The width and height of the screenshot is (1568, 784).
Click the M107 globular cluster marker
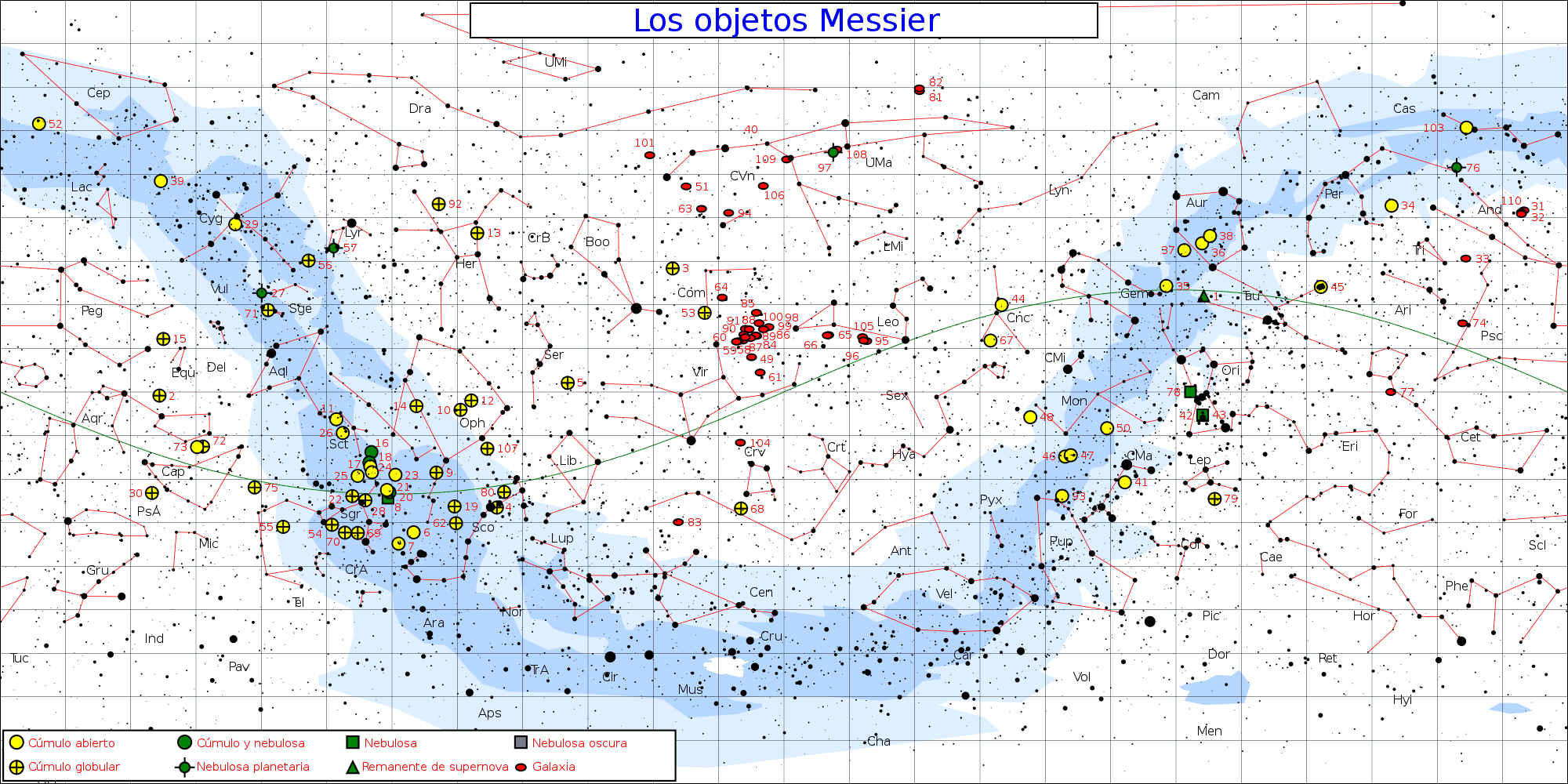(487, 448)
